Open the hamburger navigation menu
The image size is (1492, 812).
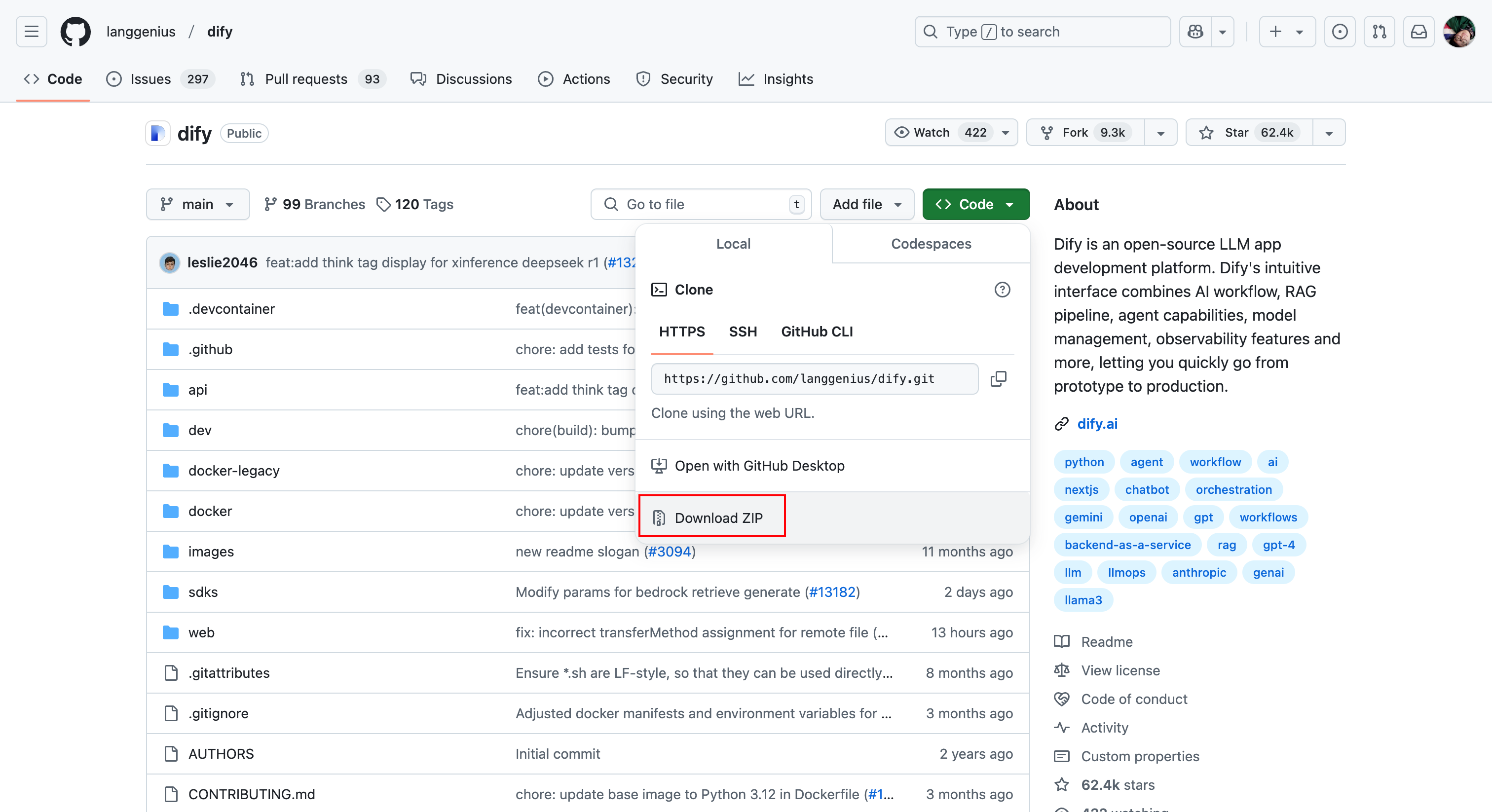coord(31,31)
